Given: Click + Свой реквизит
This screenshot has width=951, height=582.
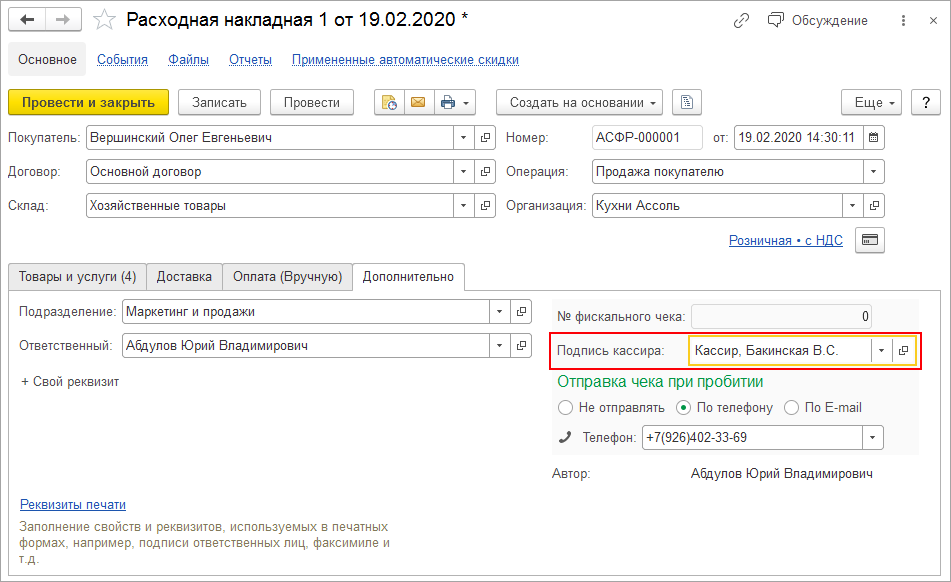Looking at the screenshot, I should [x=70, y=381].
